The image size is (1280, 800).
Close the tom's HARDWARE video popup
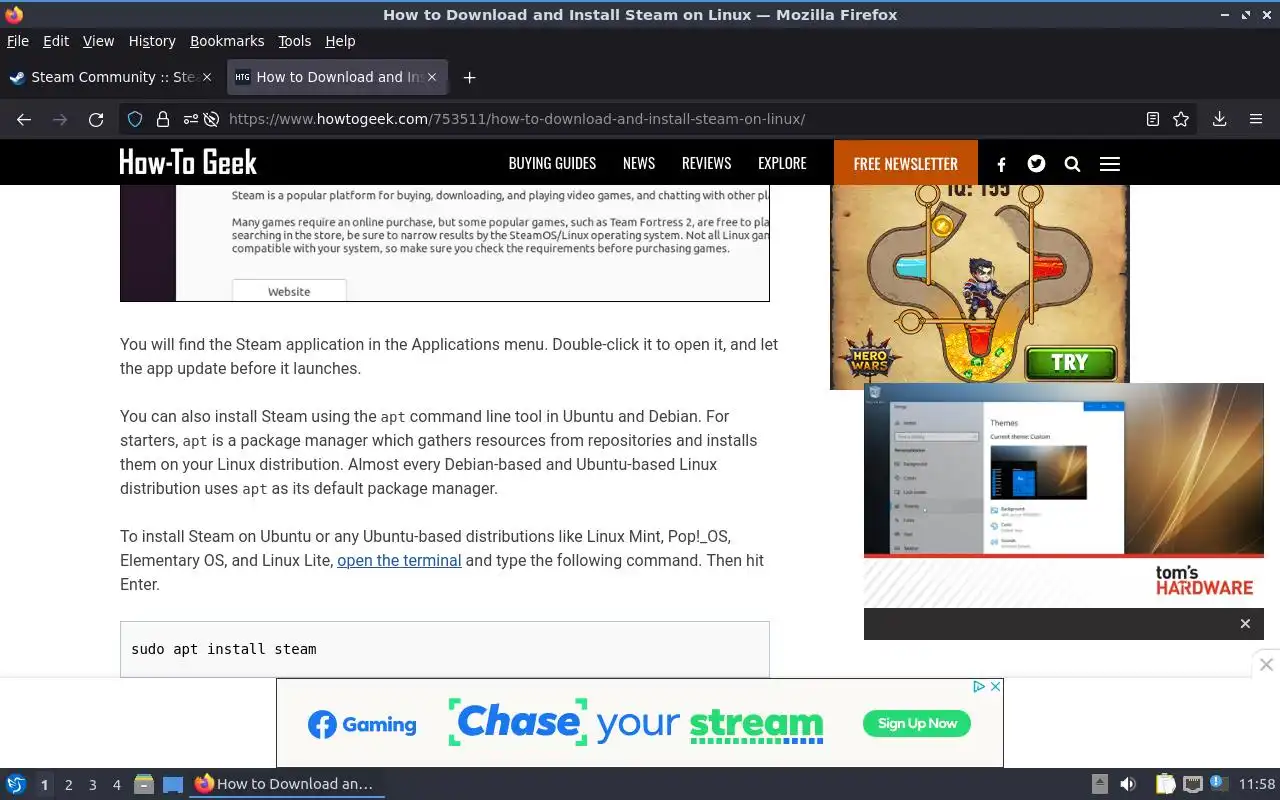pyautogui.click(x=1245, y=624)
